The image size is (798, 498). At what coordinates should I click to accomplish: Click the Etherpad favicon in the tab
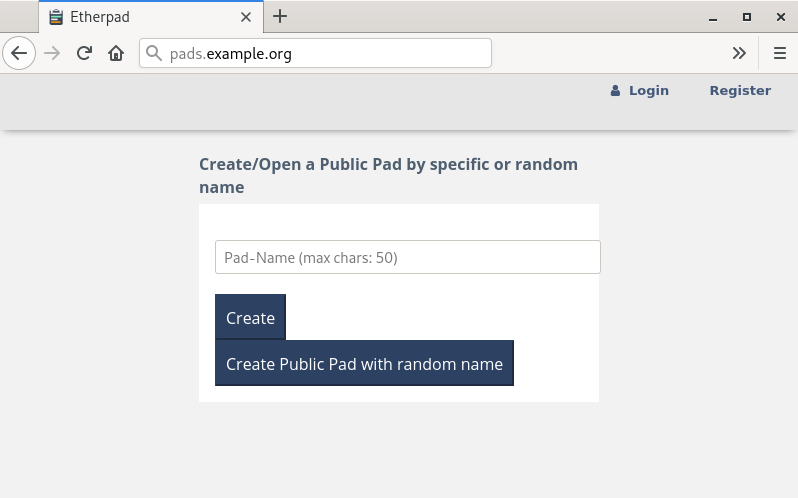(55, 17)
